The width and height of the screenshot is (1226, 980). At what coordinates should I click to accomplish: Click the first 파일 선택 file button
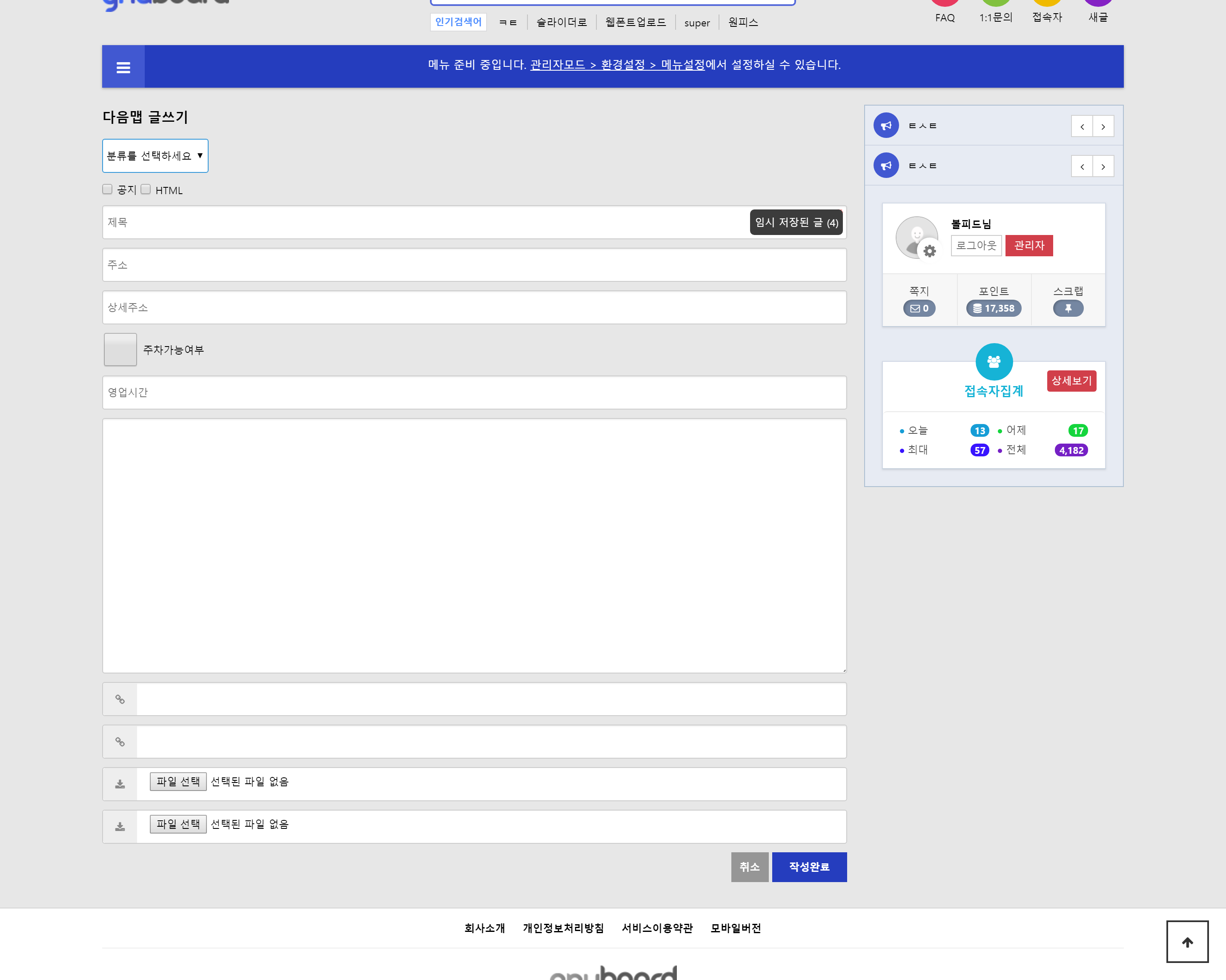coord(178,782)
